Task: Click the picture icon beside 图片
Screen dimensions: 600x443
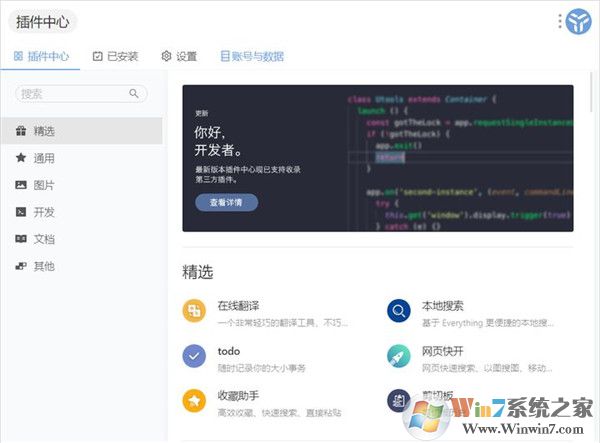Action: coord(21,185)
